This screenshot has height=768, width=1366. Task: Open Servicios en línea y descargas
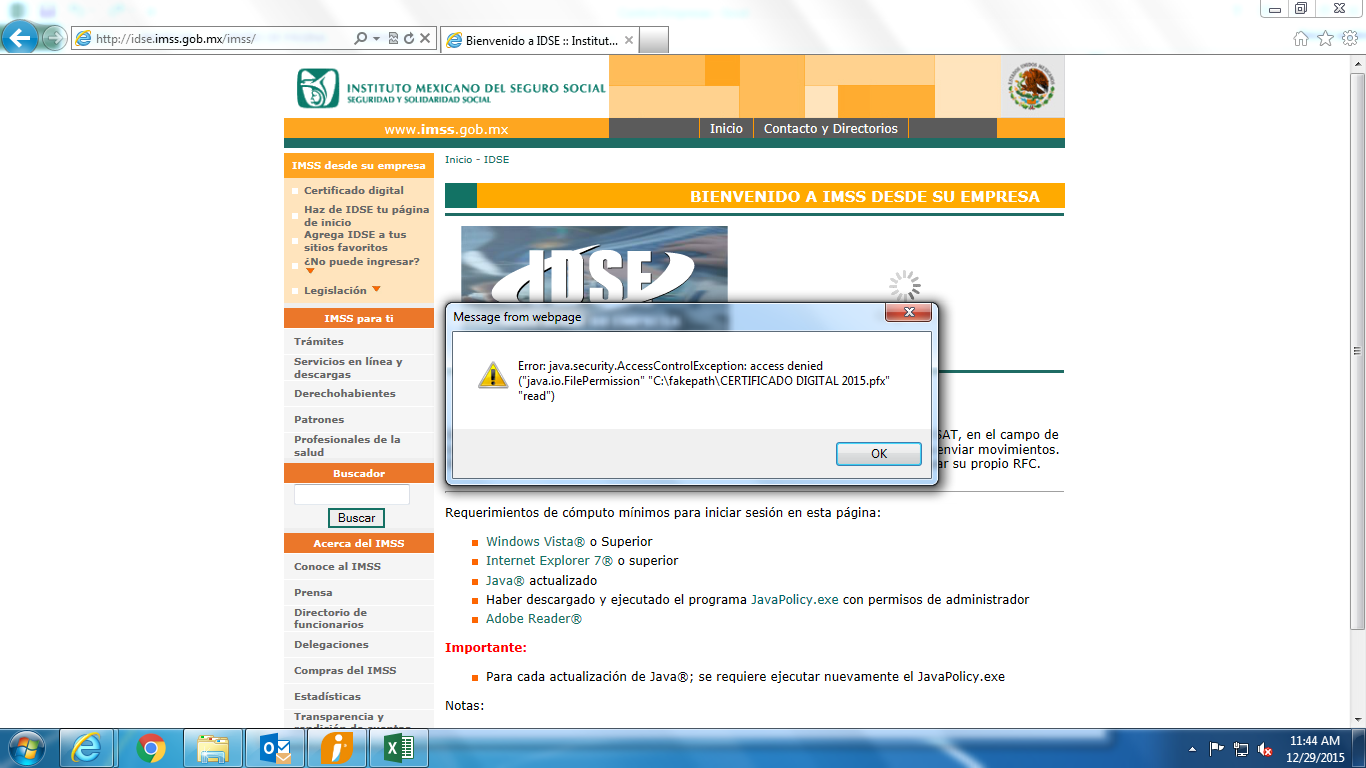pyautogui.click(x=348, y=368)
